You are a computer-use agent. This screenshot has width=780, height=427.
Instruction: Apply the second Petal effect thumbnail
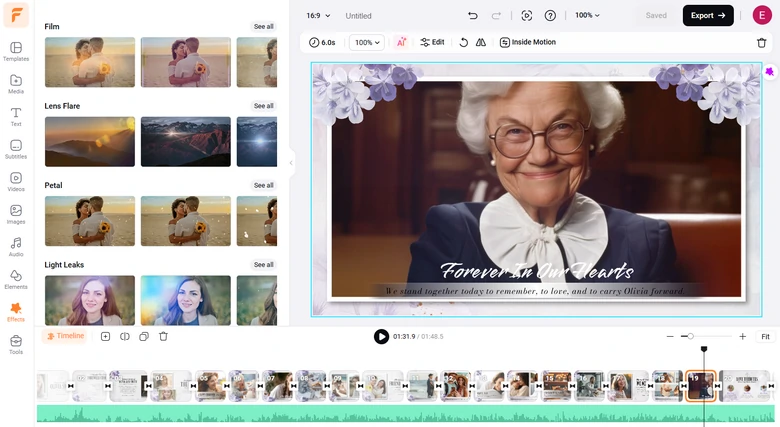[186, 221]
